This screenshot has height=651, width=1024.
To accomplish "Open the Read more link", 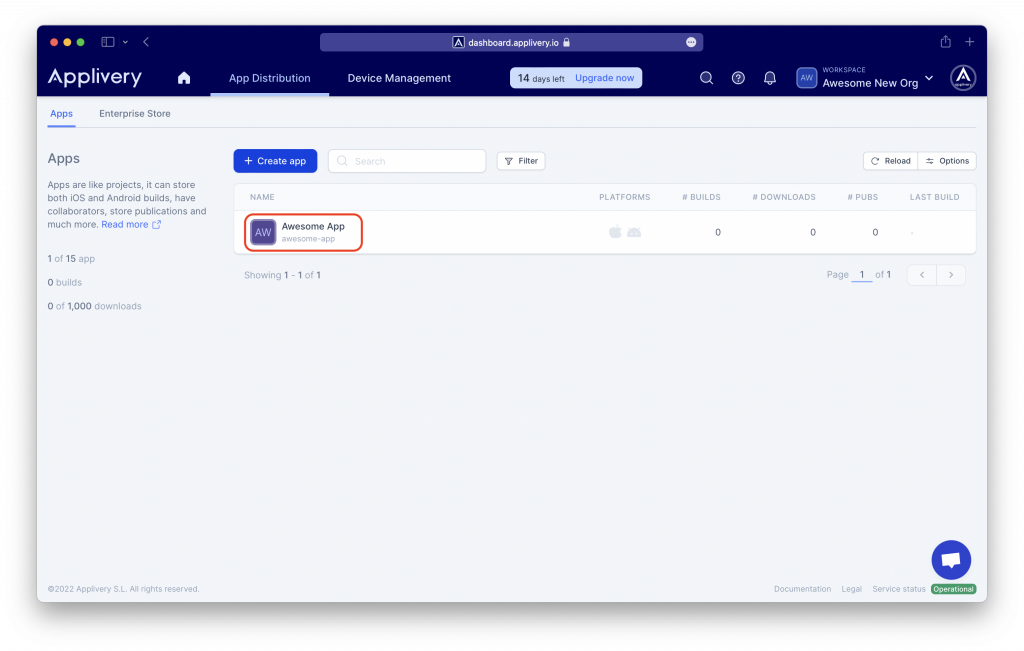I will tap(131, 224).
